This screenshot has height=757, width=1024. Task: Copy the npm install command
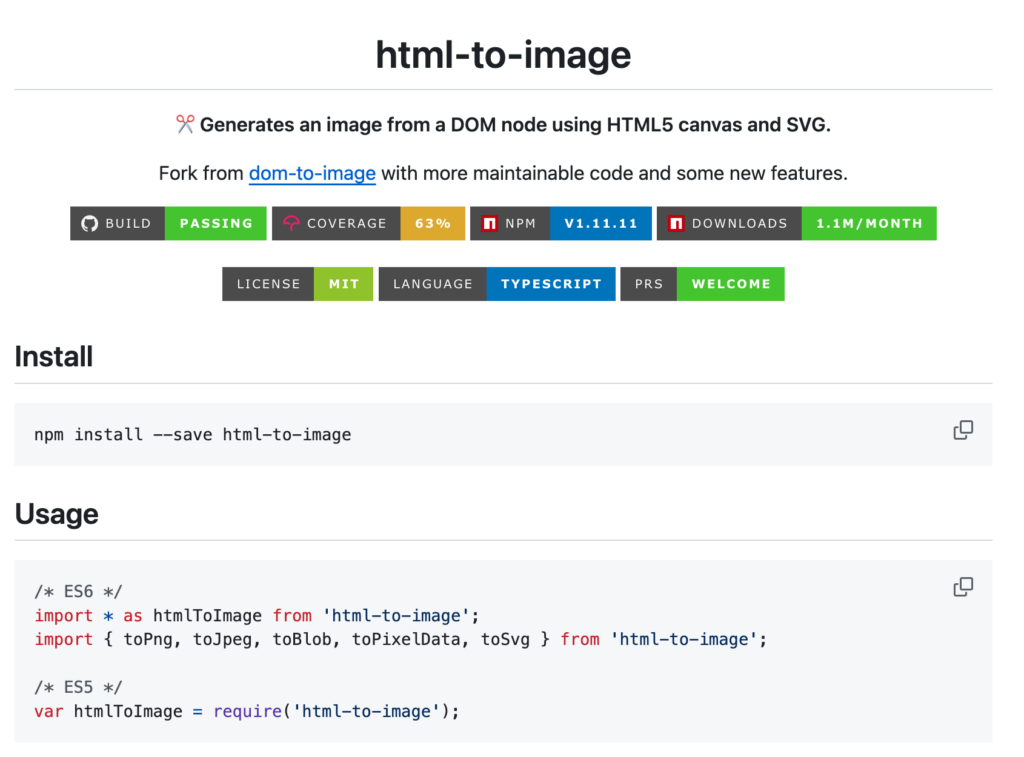(x=963, y=430)
